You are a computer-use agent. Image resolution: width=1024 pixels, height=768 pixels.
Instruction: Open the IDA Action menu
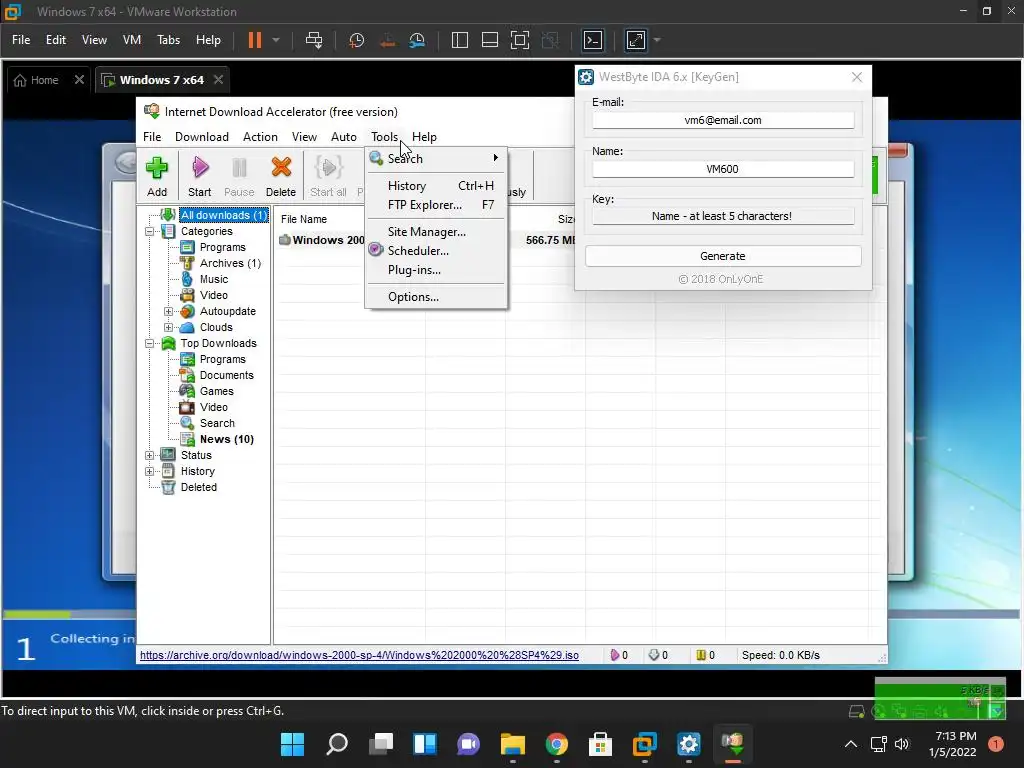click(x=260, y=136)
